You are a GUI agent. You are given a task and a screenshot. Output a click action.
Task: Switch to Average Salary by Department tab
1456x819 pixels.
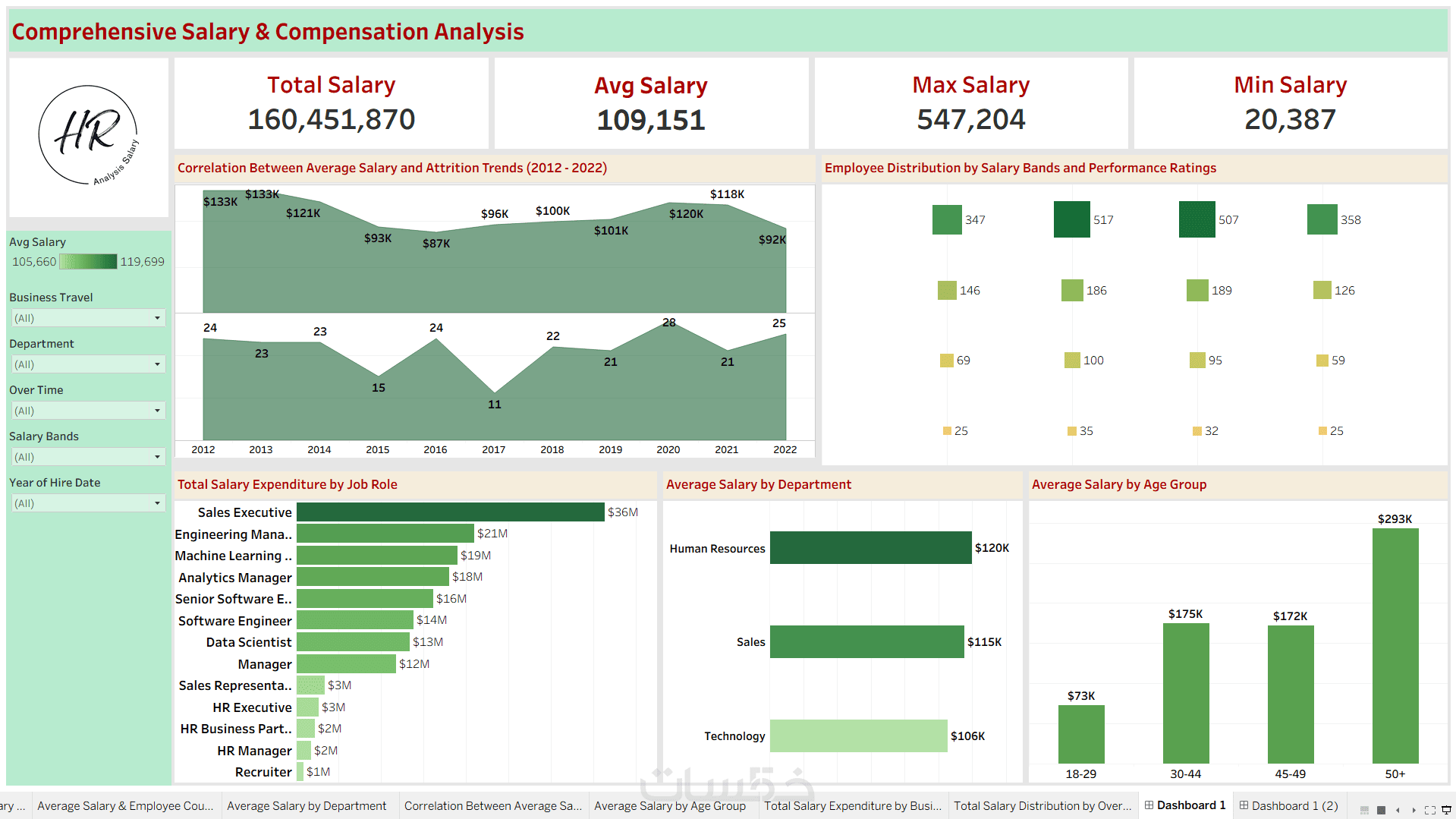307,806
